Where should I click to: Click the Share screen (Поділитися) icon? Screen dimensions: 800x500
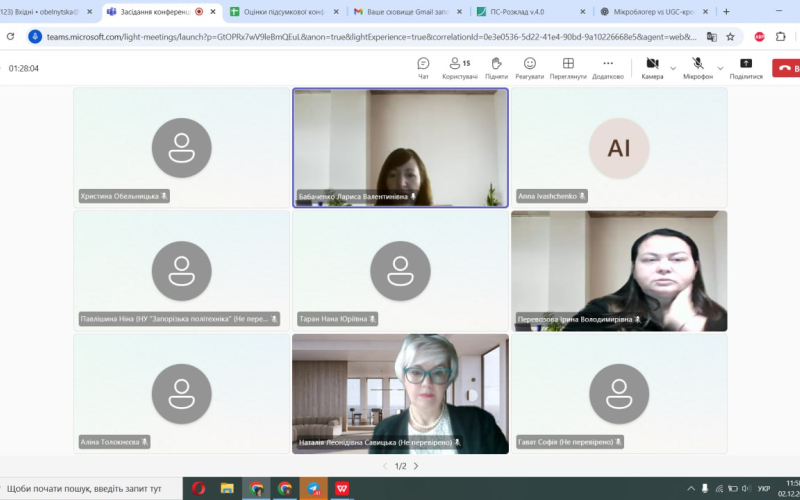click(745, 67)
